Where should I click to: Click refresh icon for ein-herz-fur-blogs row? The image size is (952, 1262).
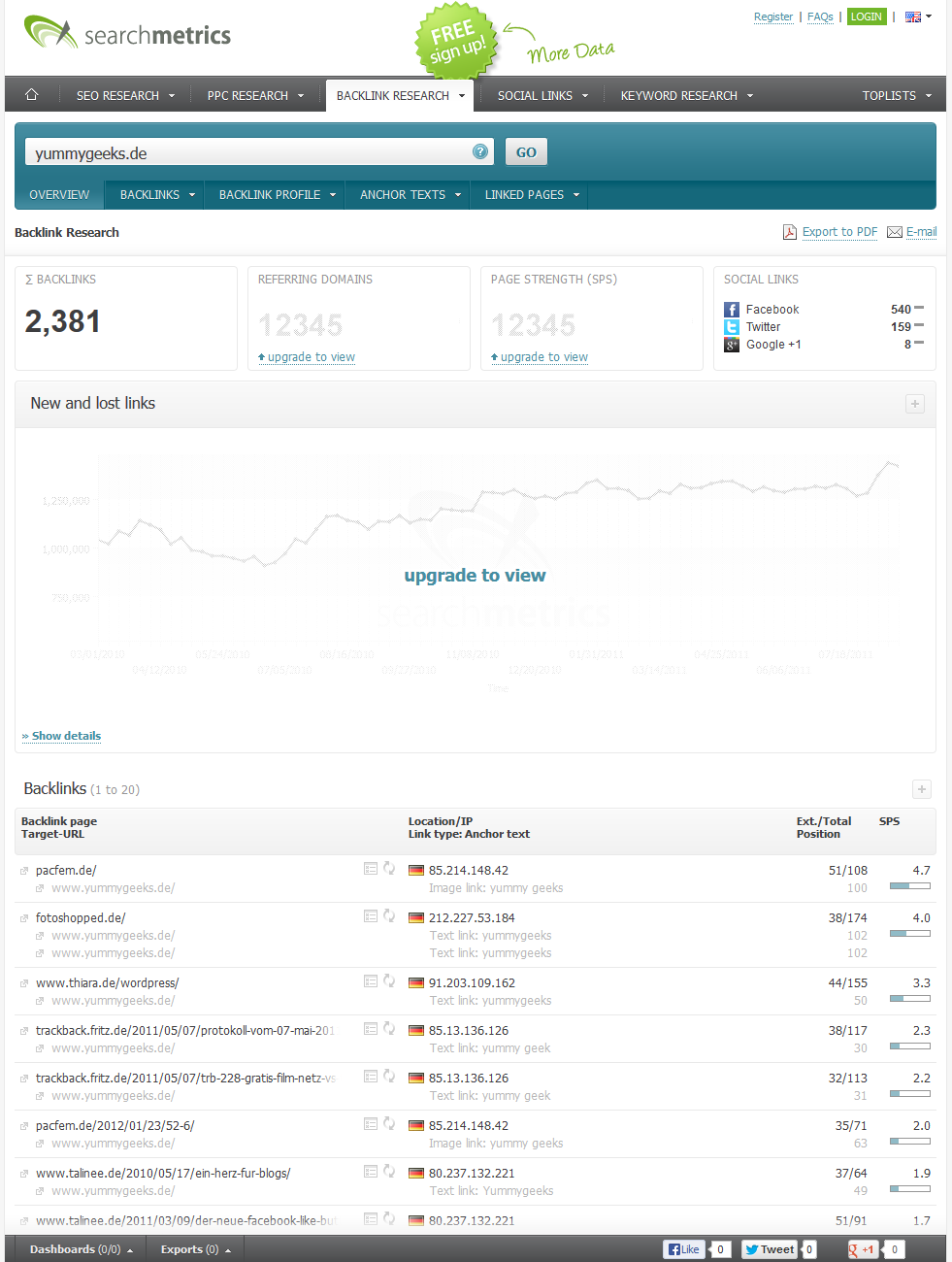pyautogui.click(x=389, y=1172)
